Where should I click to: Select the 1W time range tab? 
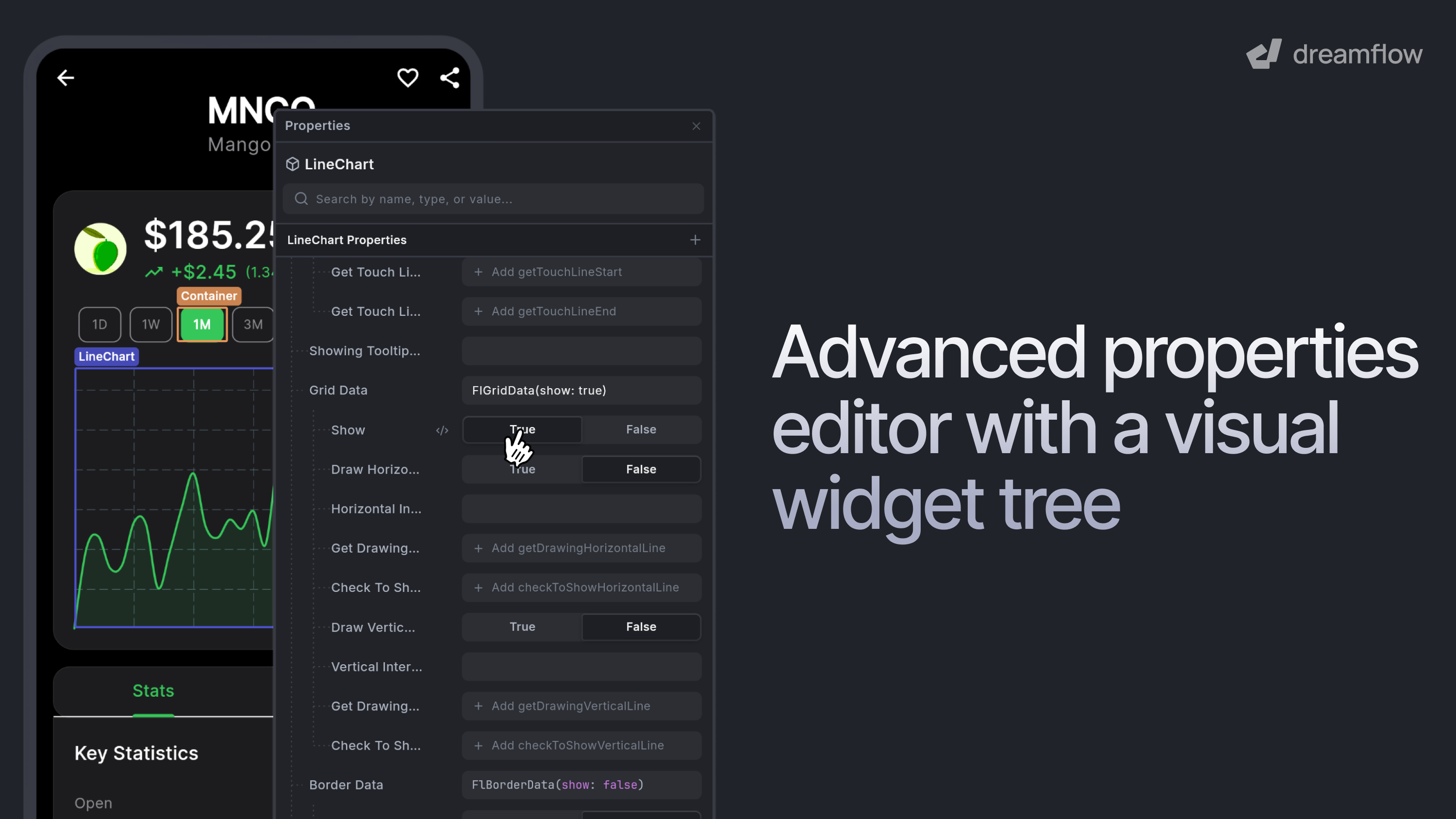tap(151, 325)
